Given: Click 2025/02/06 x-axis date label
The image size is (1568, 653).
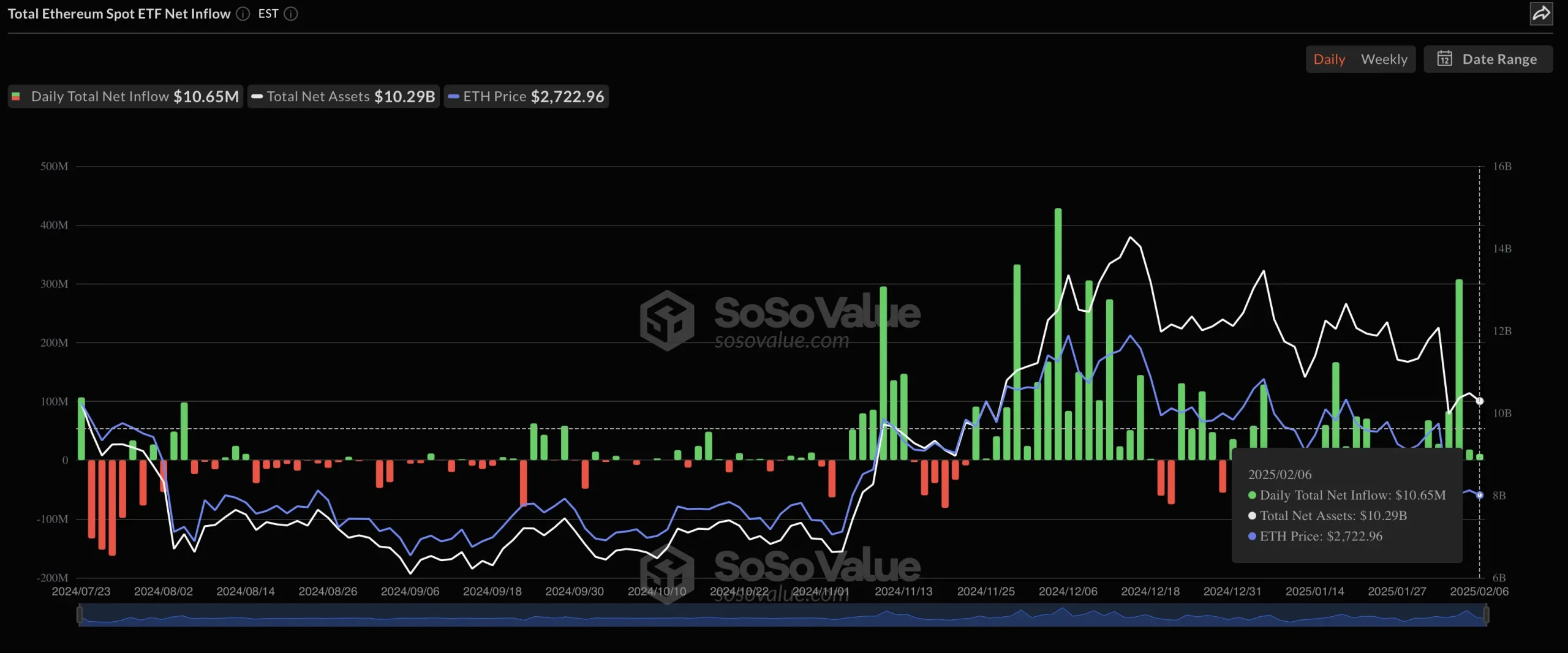Looking at the screenshot, I should tap(1479, 591).
